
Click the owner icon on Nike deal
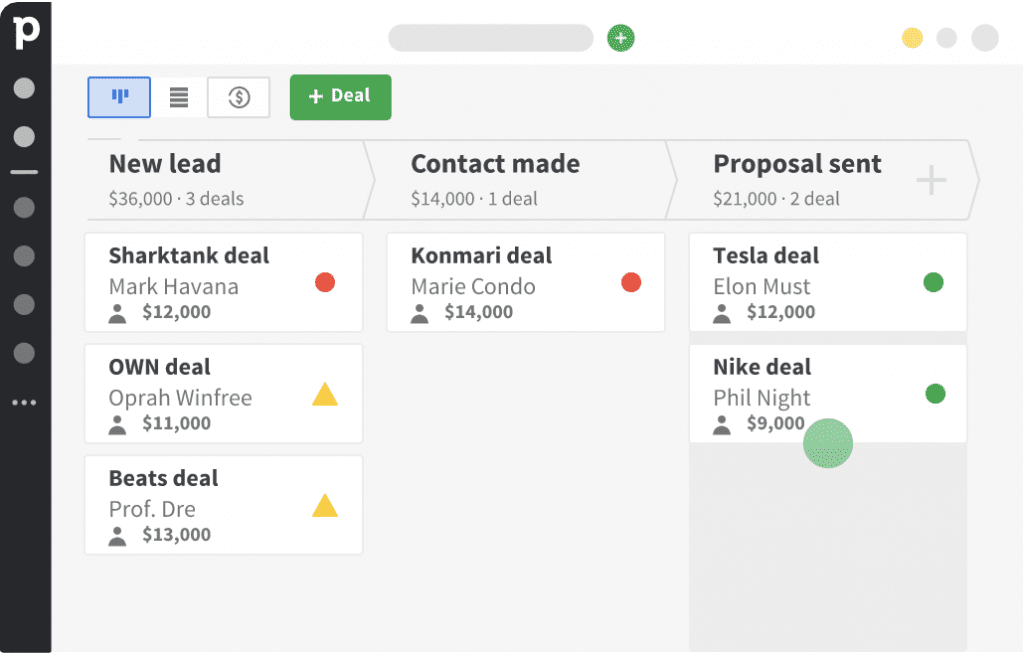(x=722, y=424)
